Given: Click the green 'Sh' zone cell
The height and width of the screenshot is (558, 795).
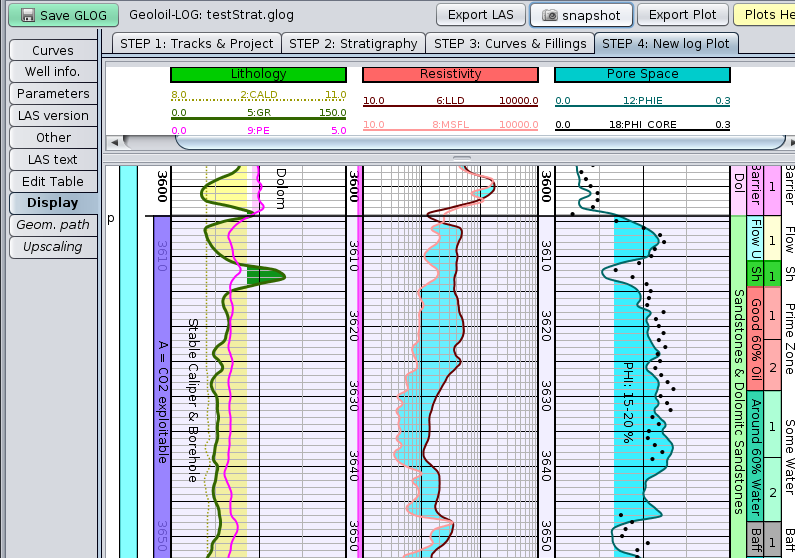Looking at the screenshot, I should 755,274.
